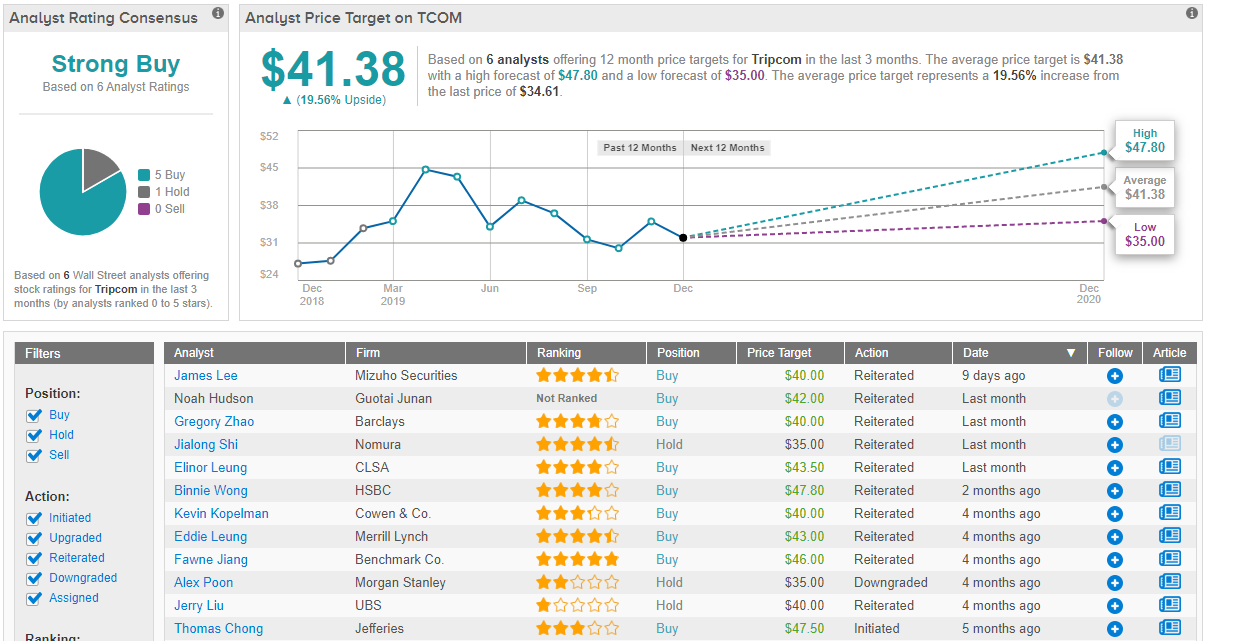Open the article icon for Alex Poon's downgrade
This screenshot has height=641, width=1246.
pyautogui.click(x=1169, y=583)
